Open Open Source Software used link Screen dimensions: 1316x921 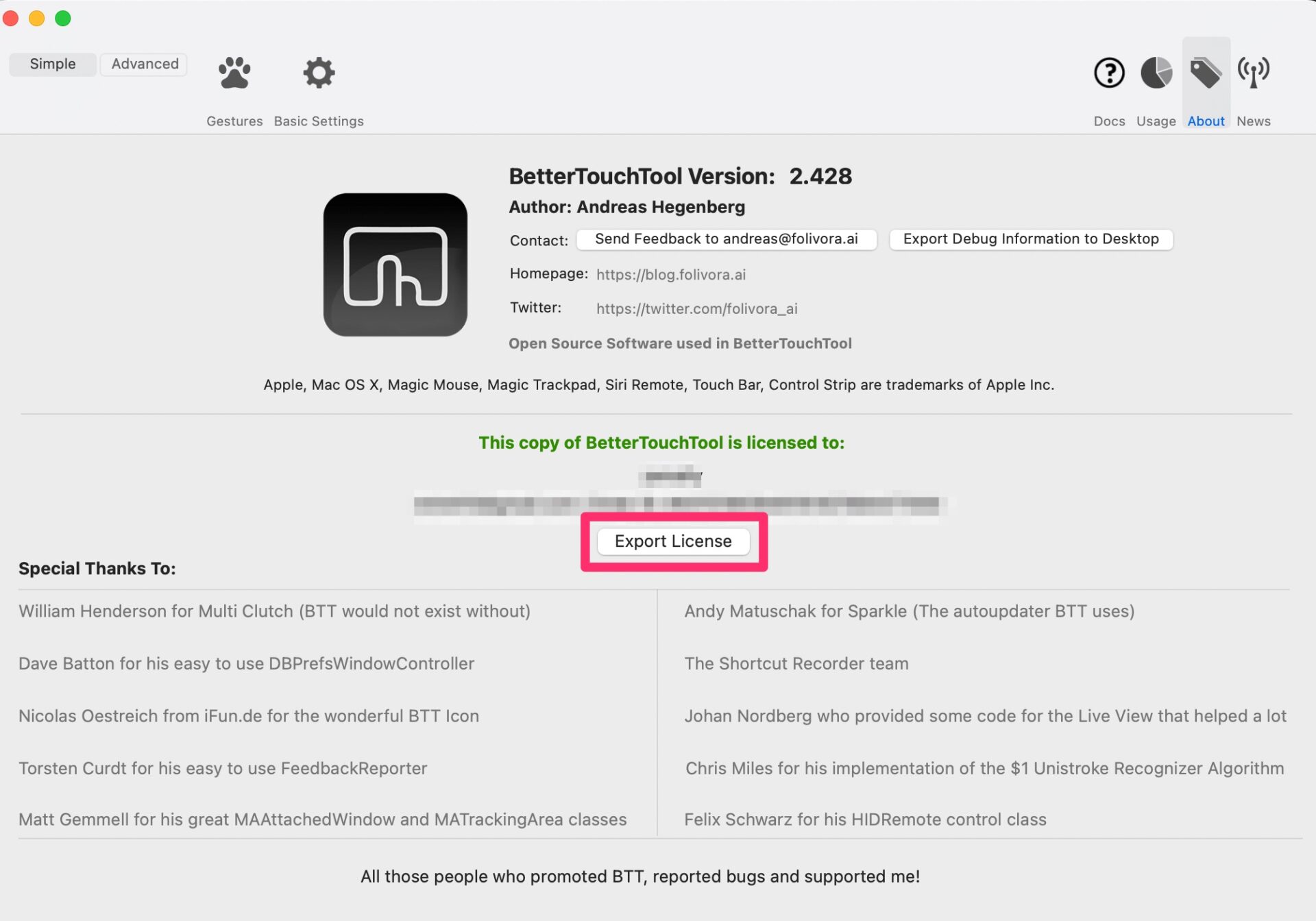click(x=680, y=343)
